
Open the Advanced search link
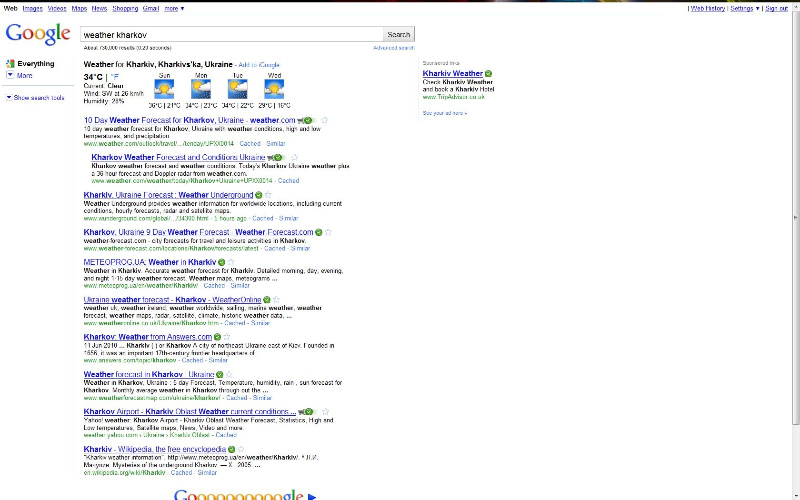[x=392, y=47]
